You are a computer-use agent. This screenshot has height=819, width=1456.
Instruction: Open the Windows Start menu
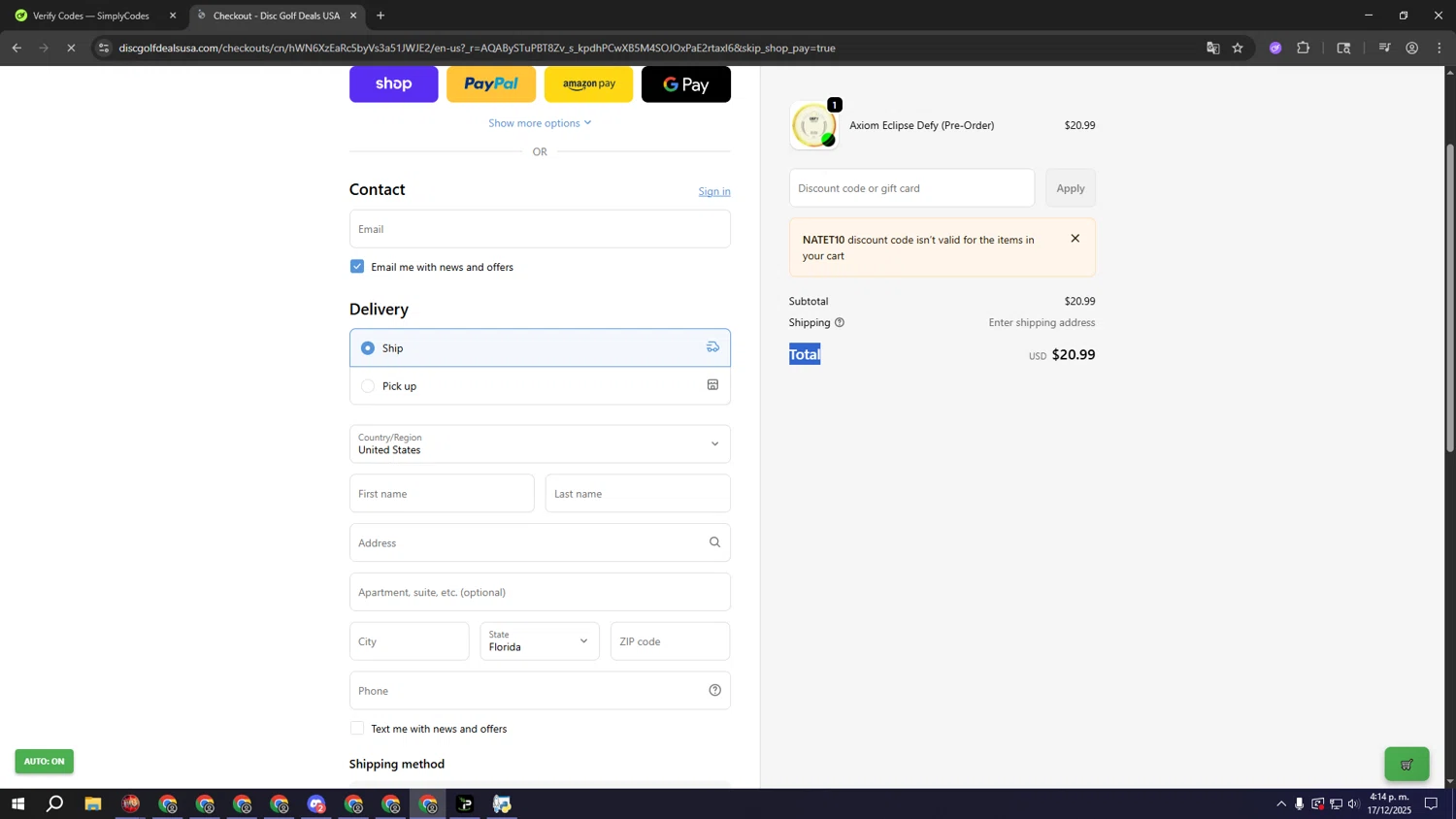(17, 803)
